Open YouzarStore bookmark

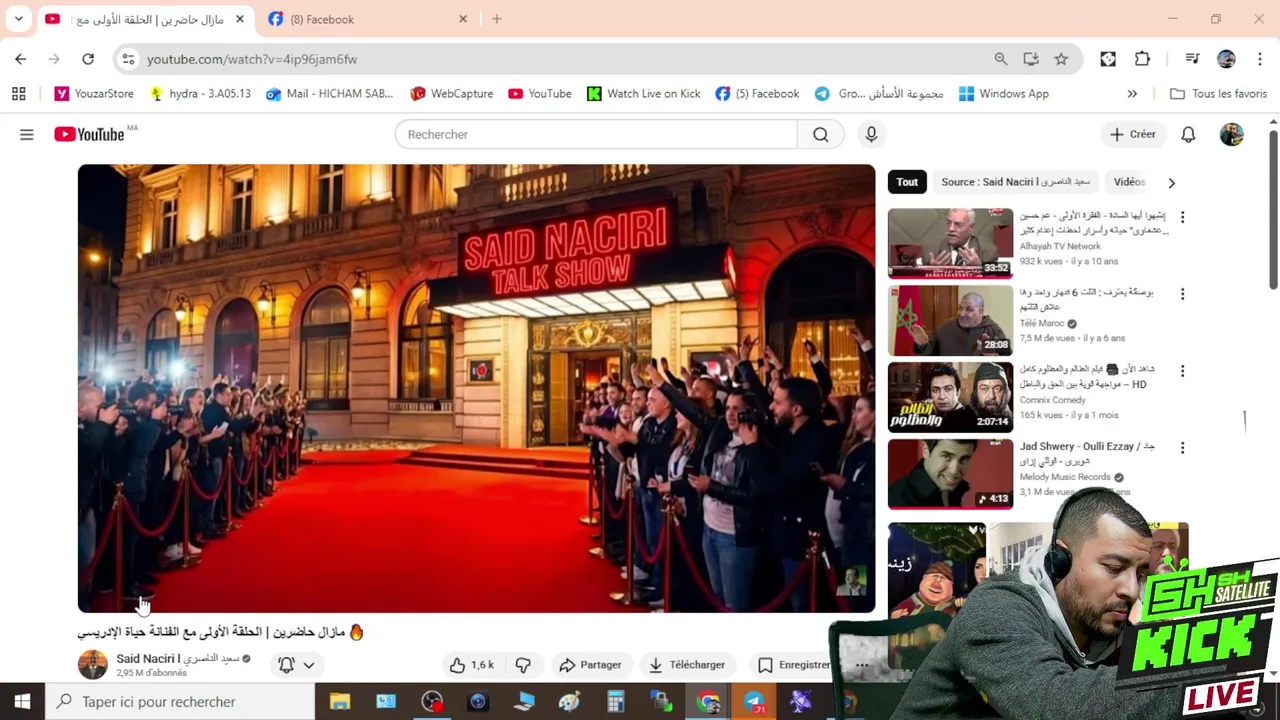(94, 94)
